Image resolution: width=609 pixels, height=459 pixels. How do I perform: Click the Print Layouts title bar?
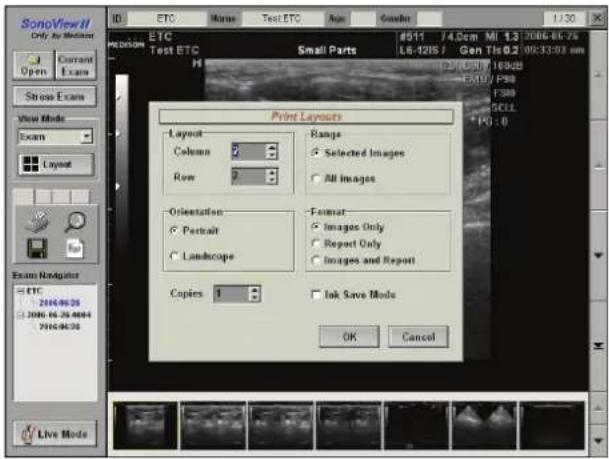[x=306, y=116]
